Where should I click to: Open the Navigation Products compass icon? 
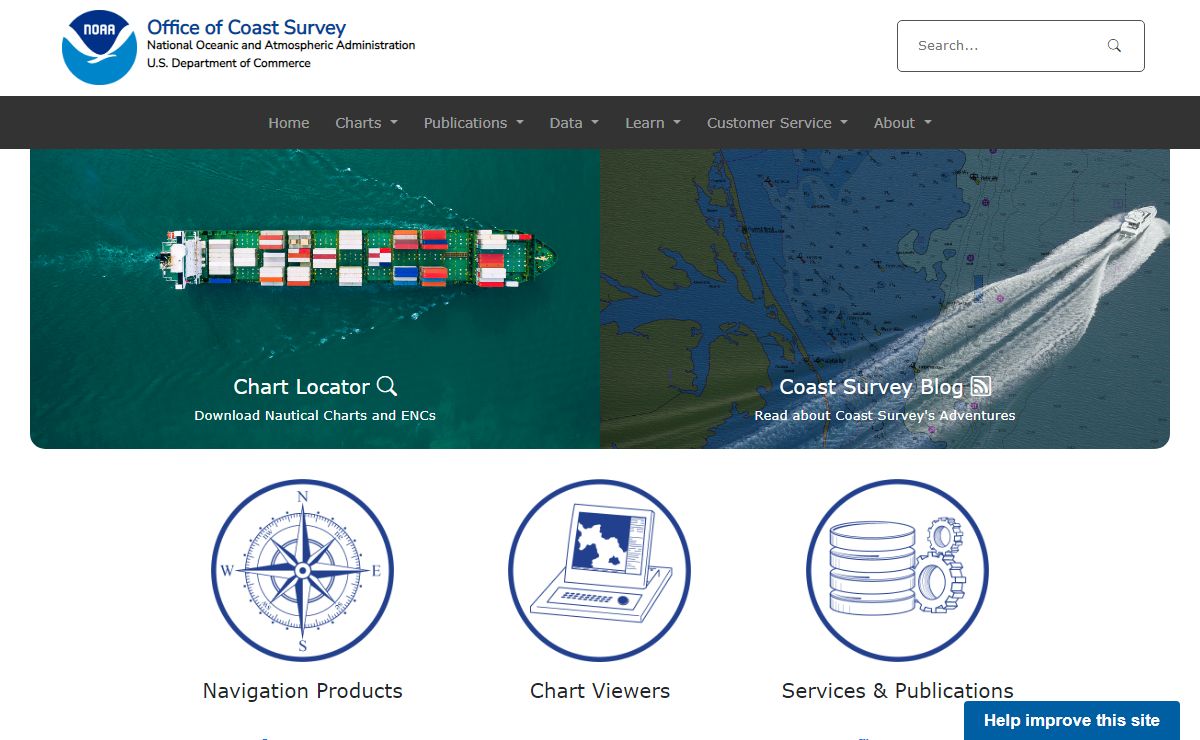302,570
